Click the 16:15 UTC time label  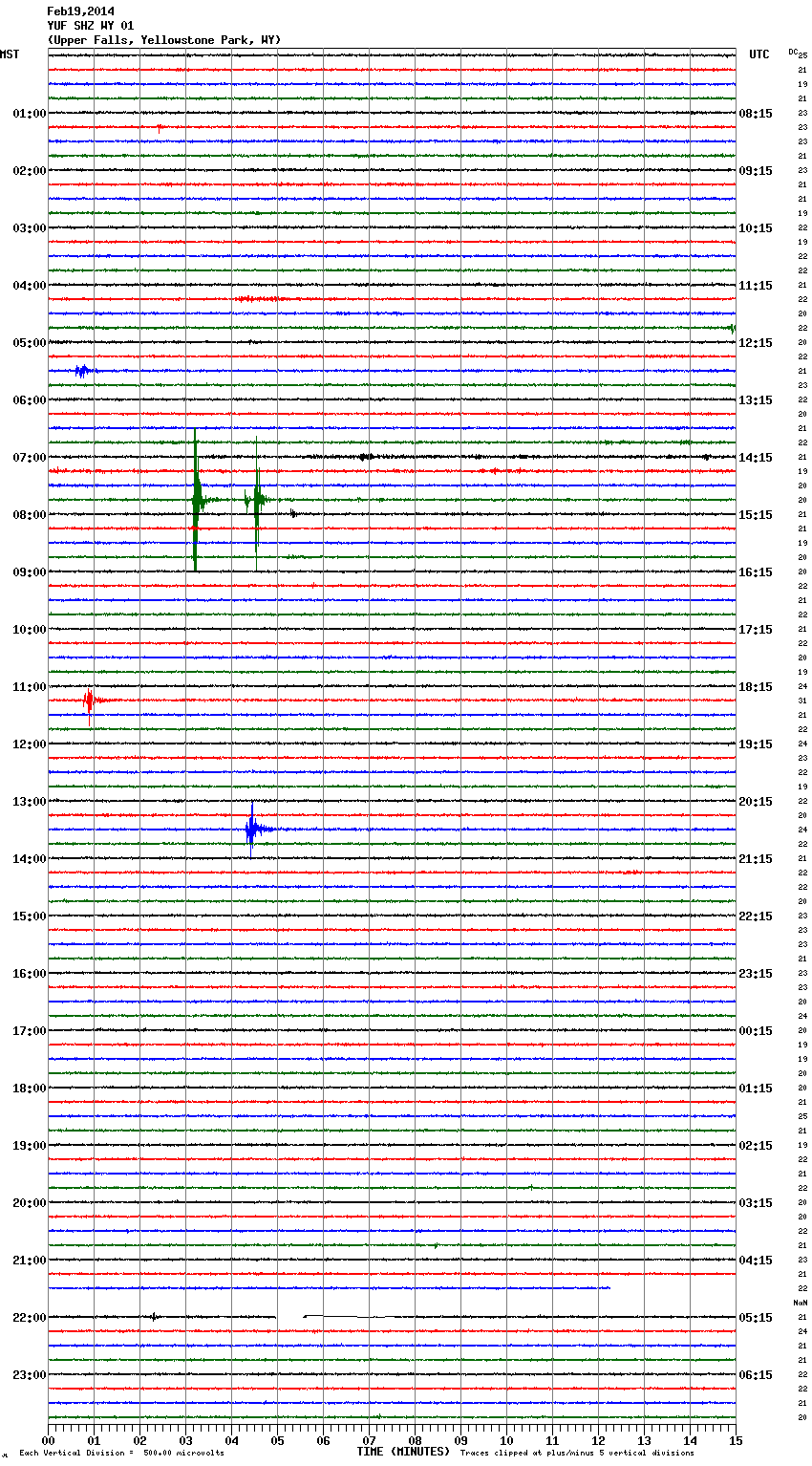click(x=756, y=572)
